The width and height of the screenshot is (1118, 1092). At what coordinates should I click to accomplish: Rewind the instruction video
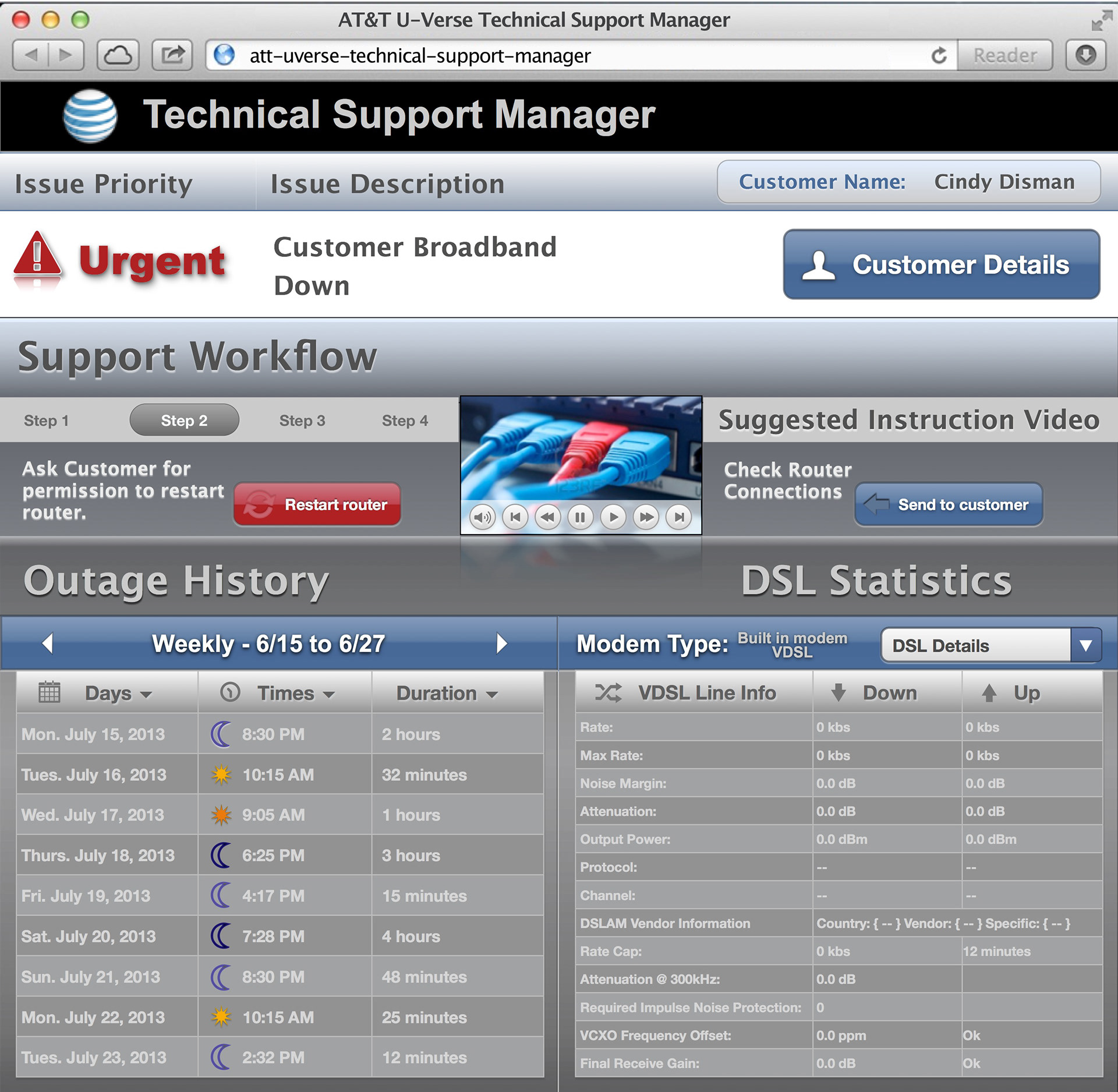[x=547, y=517]
